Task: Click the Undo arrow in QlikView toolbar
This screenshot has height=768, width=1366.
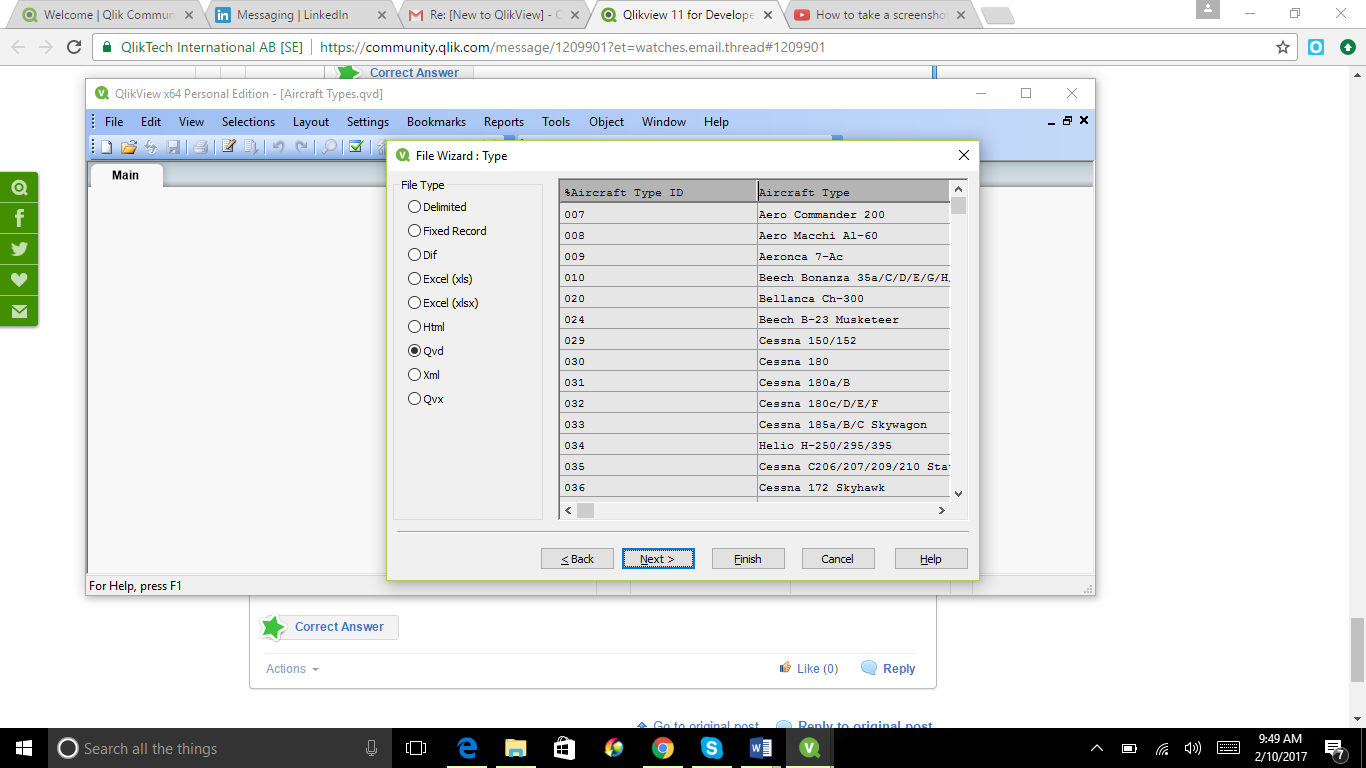Action: click(x=278, y=147)
